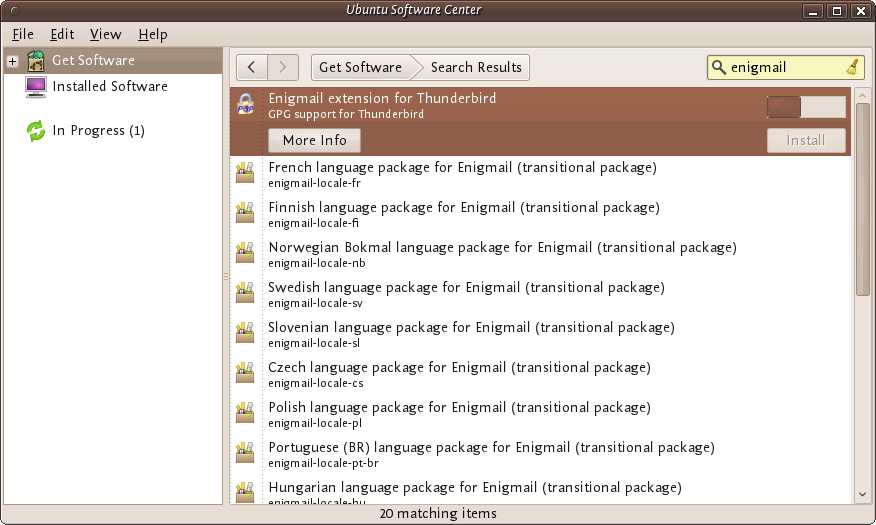The image size is (876, 525).
Task: Go back with the left arrow button
Action: click(x=252, y=67)
